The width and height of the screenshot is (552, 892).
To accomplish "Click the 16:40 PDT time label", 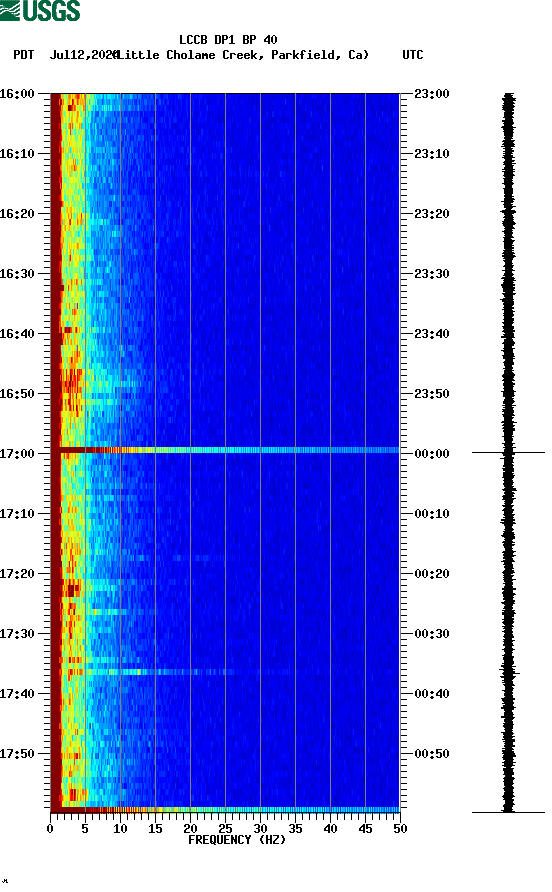I will 17,333.
